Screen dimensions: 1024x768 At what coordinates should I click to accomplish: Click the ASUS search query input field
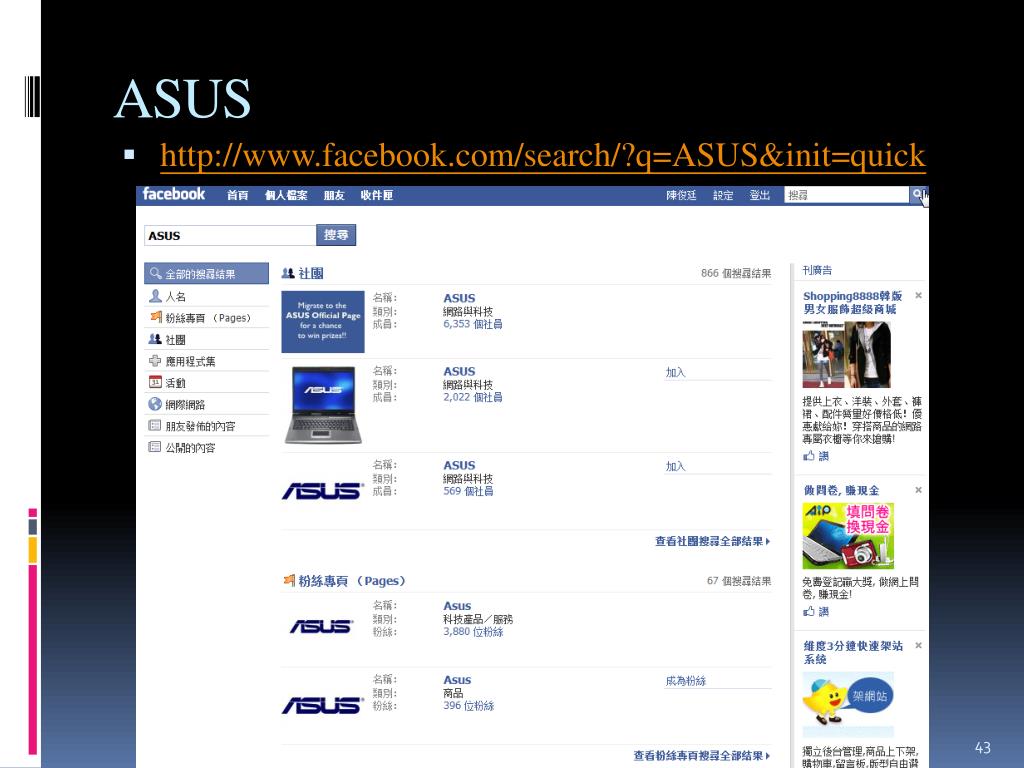pyautogui.click(x=230, y=235)
